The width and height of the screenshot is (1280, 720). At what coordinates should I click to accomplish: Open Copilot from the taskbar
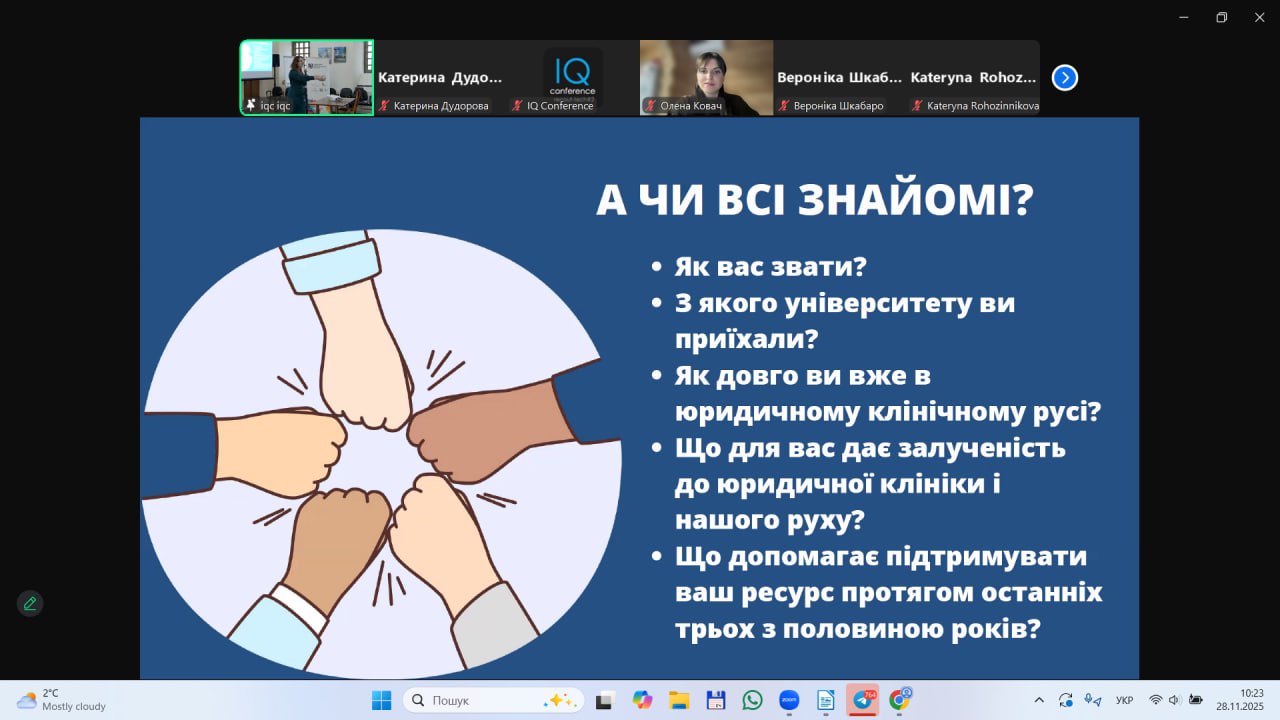642,700
